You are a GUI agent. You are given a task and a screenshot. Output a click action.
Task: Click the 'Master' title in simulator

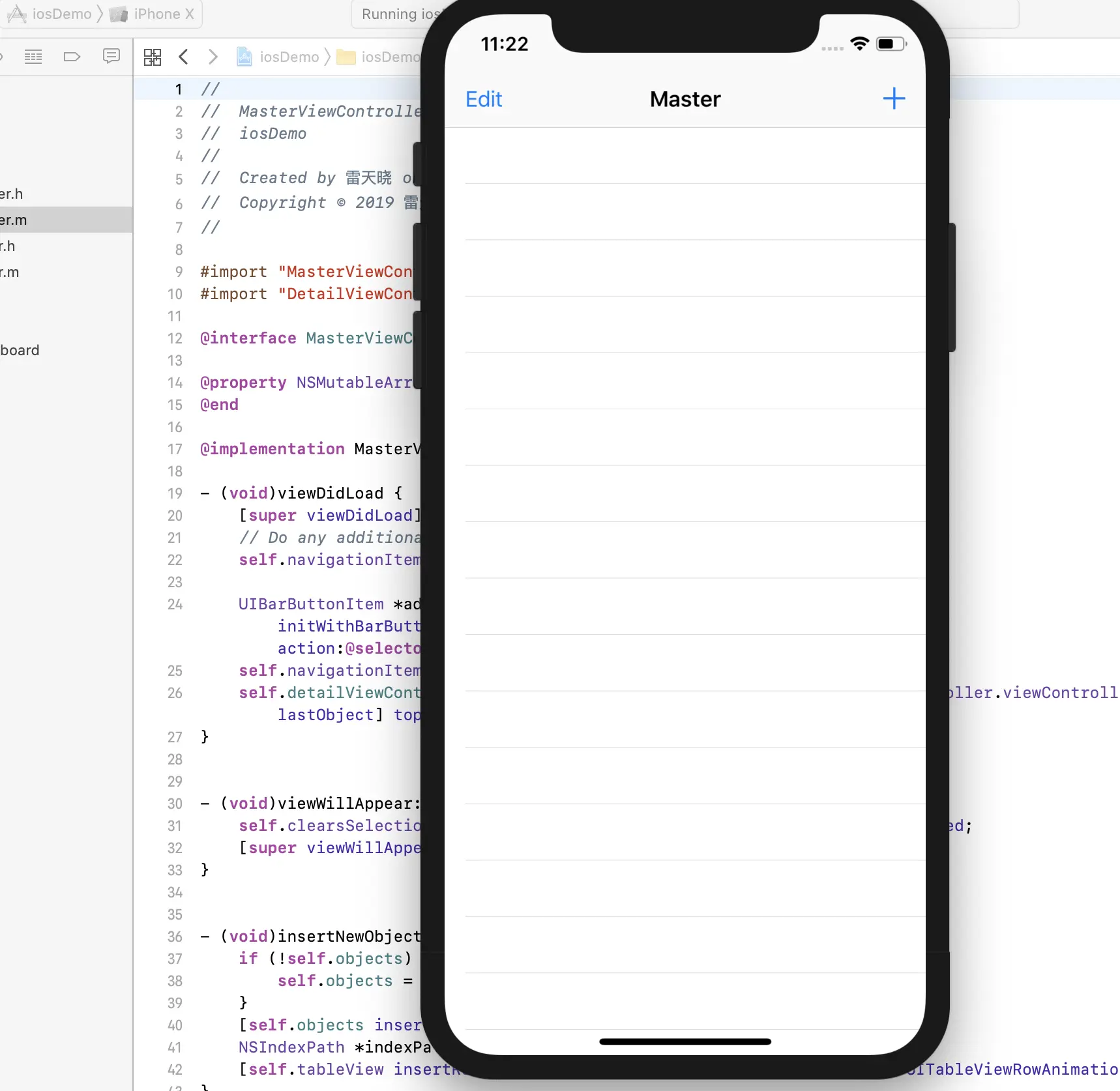[x=685, y=99]
